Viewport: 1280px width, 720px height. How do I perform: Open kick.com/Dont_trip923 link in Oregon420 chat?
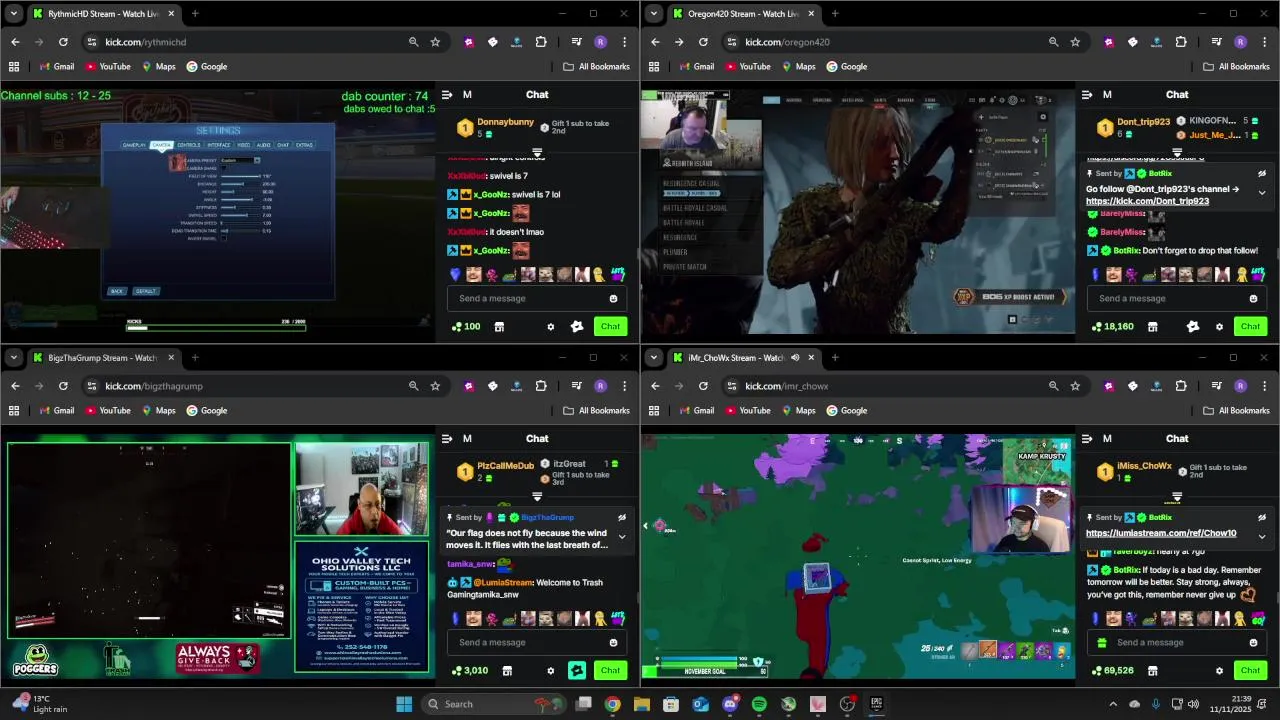click(1147, 201)
